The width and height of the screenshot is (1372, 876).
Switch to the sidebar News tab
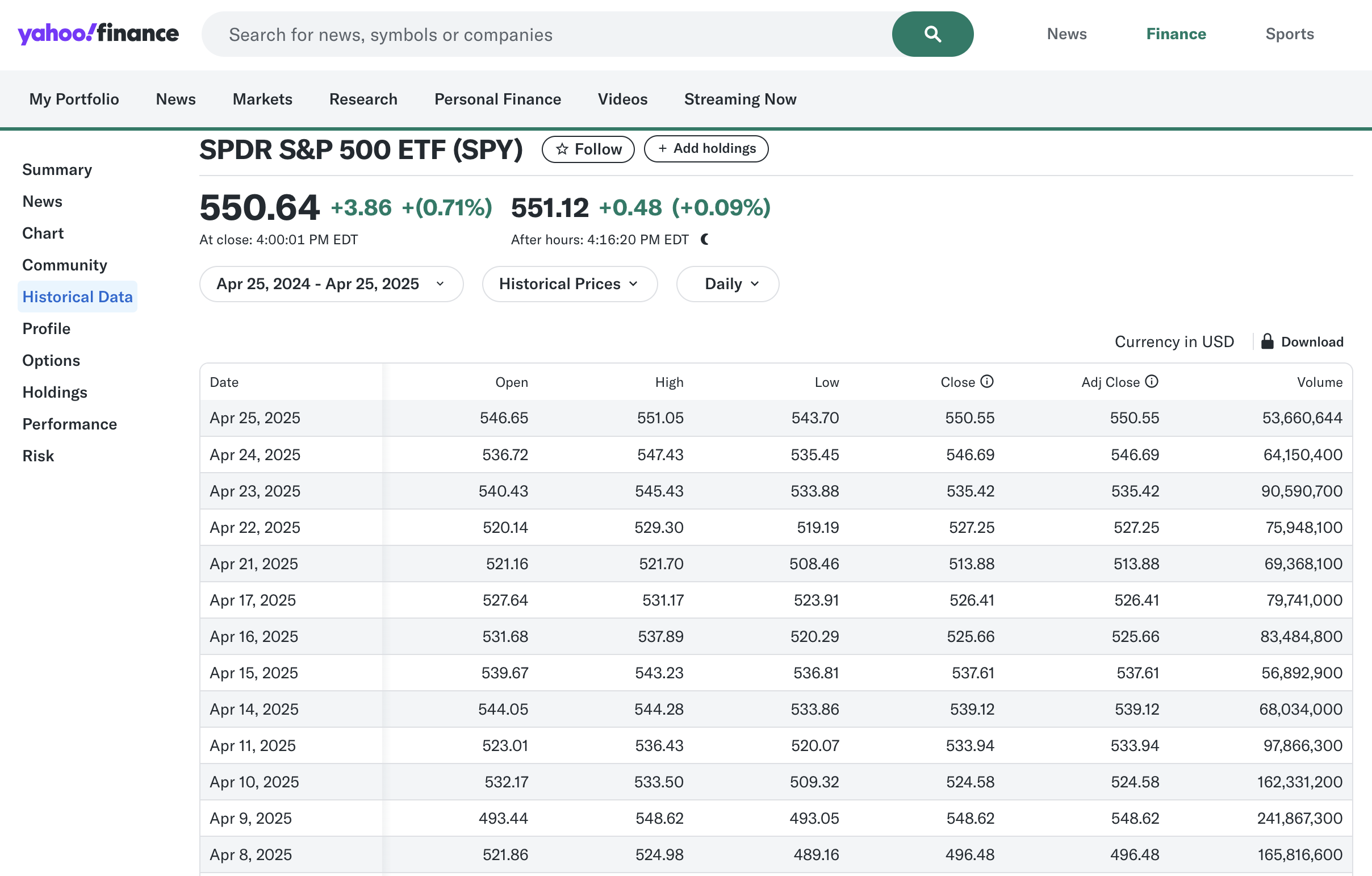coord(42,201)
